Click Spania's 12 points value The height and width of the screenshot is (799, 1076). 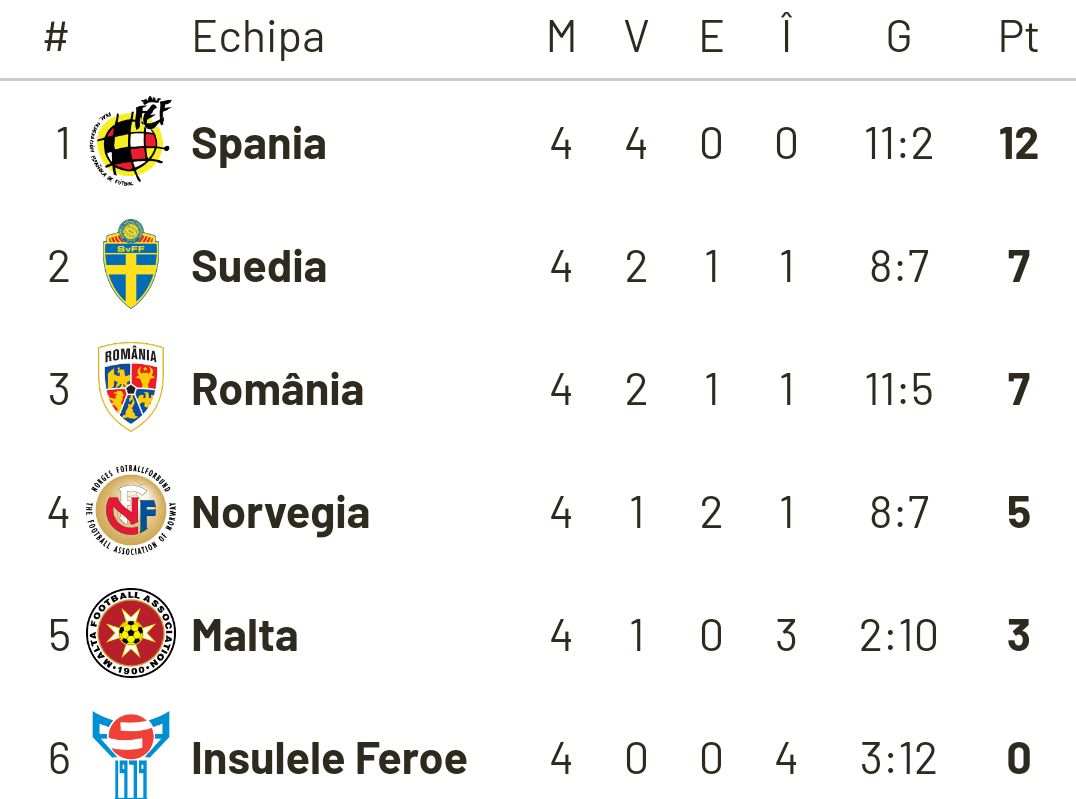1018,144
